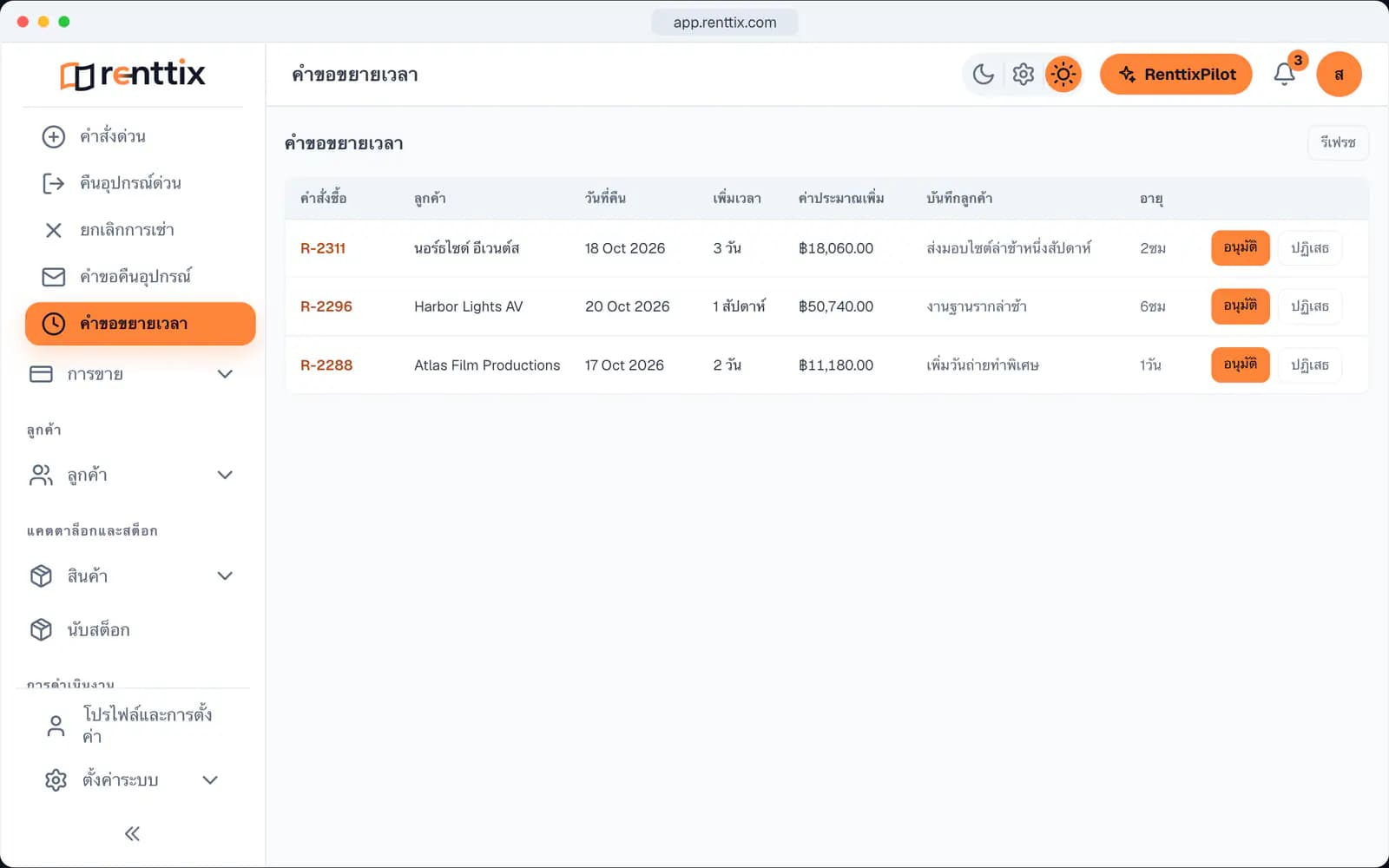Switch to dark mode moon icon
The height and width of the screenshot is (868, 1389).
tap(984, 75)
